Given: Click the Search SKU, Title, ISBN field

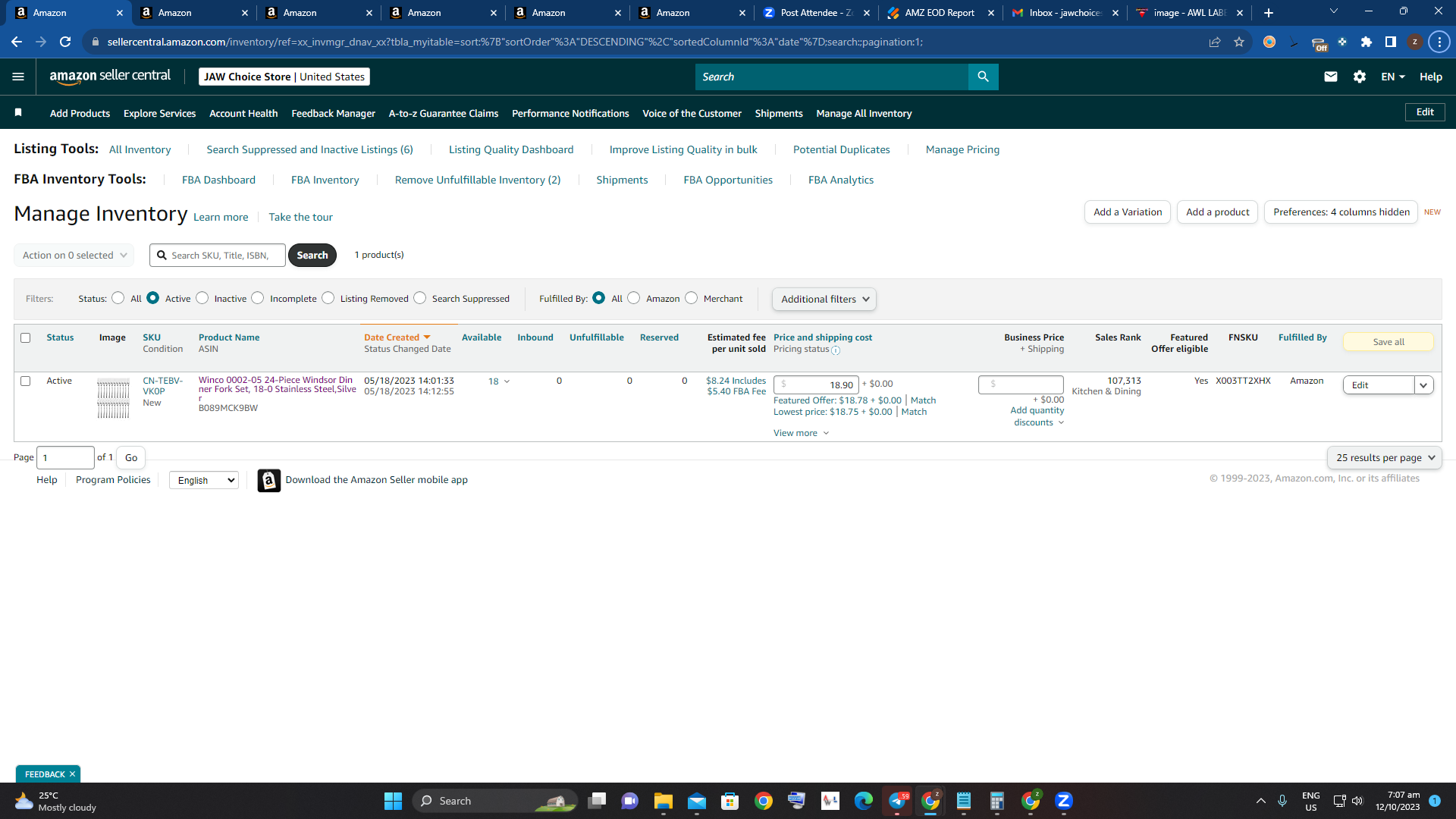Looking at the screenshot, I should click(x=218, y=256).
